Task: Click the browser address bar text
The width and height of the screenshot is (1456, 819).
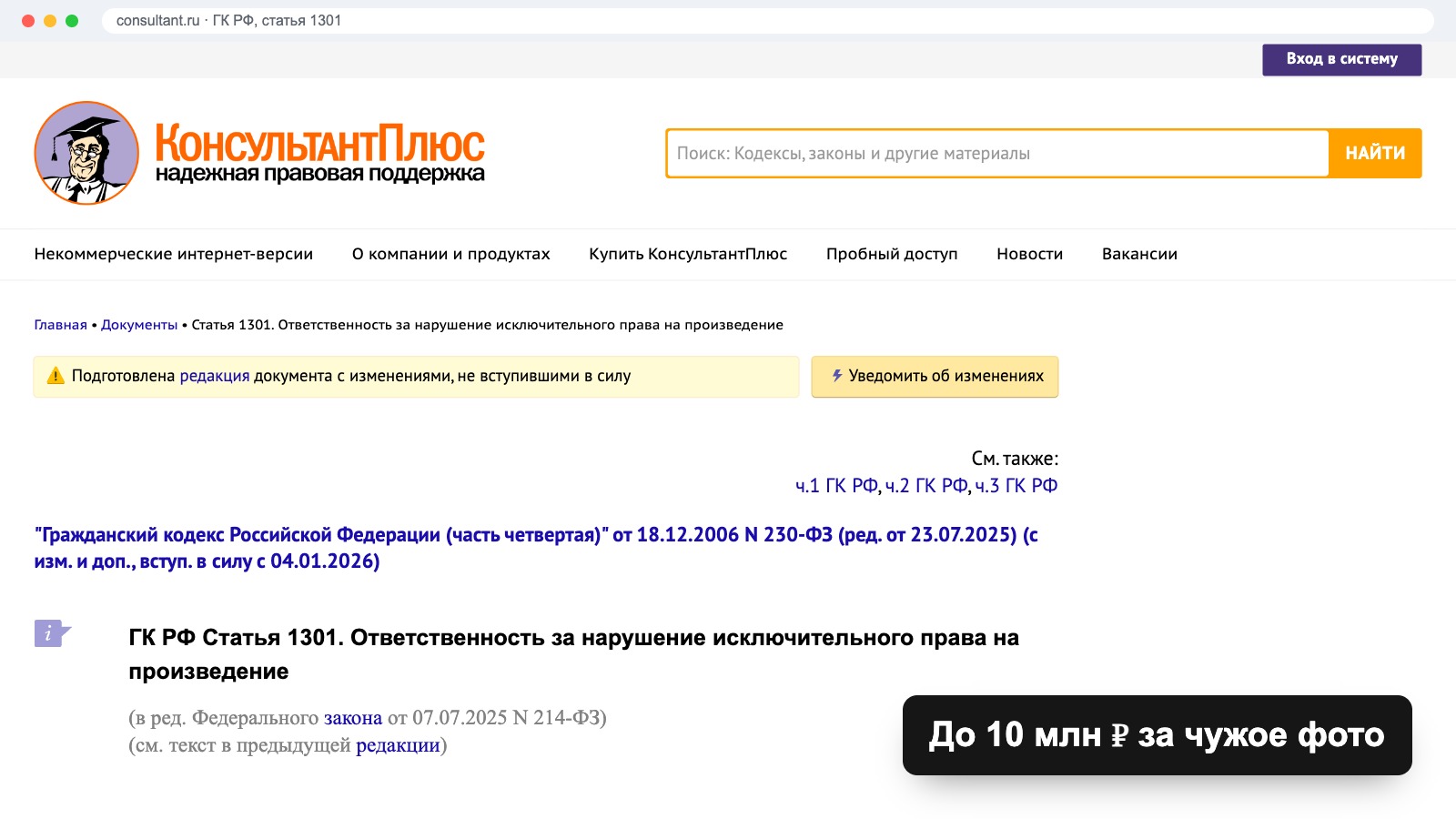Action: click(229, 21)
